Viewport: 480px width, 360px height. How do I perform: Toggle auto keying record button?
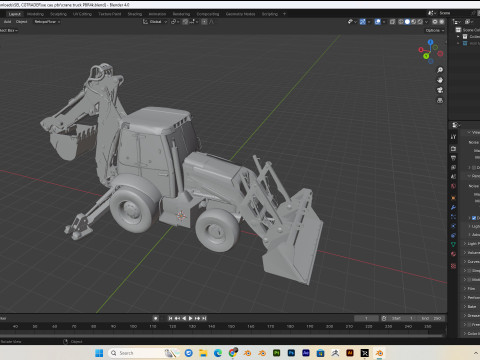(x=155, y=318)
